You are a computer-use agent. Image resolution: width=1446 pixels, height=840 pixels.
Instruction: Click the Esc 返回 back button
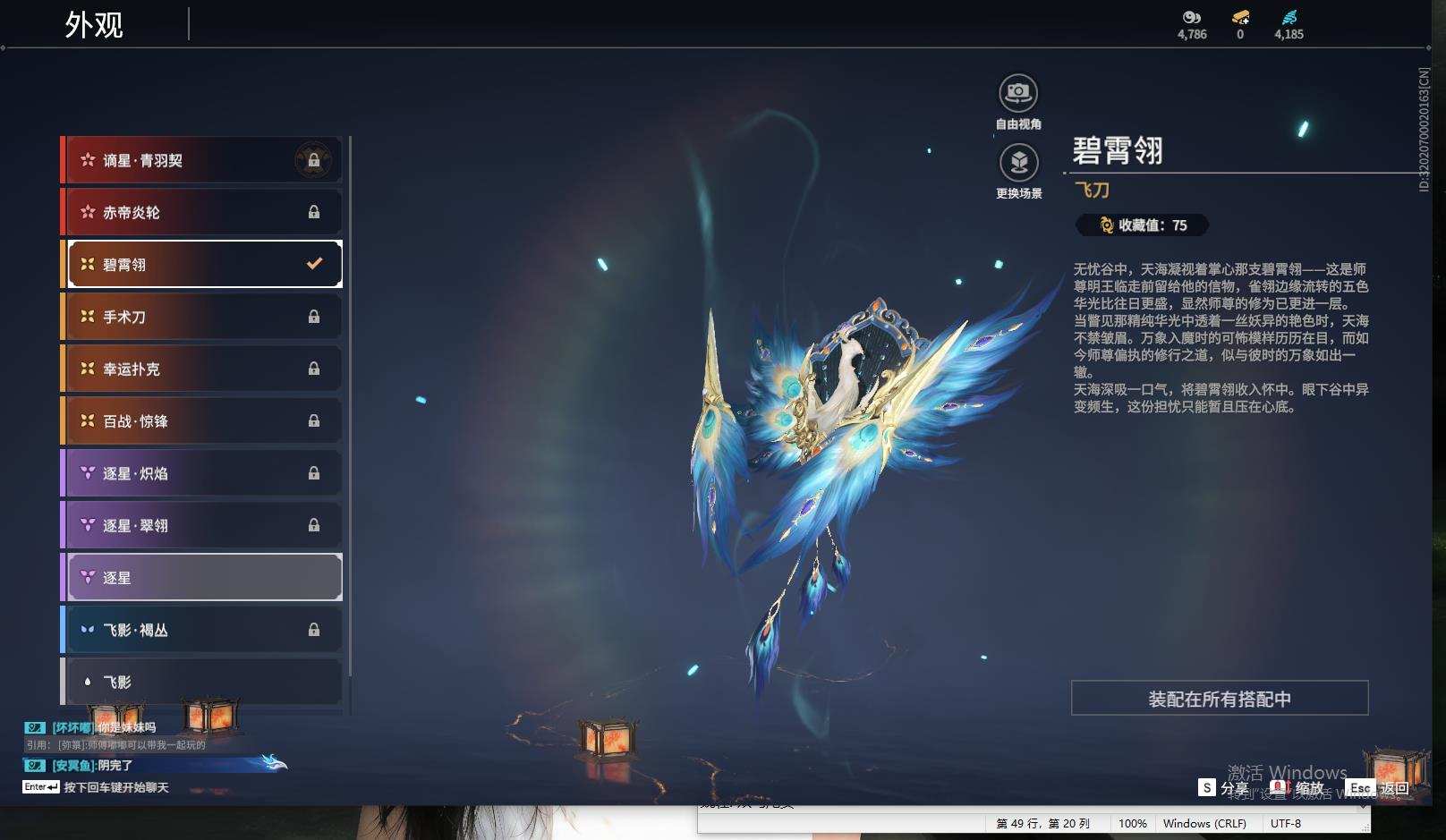point(1379,788)
